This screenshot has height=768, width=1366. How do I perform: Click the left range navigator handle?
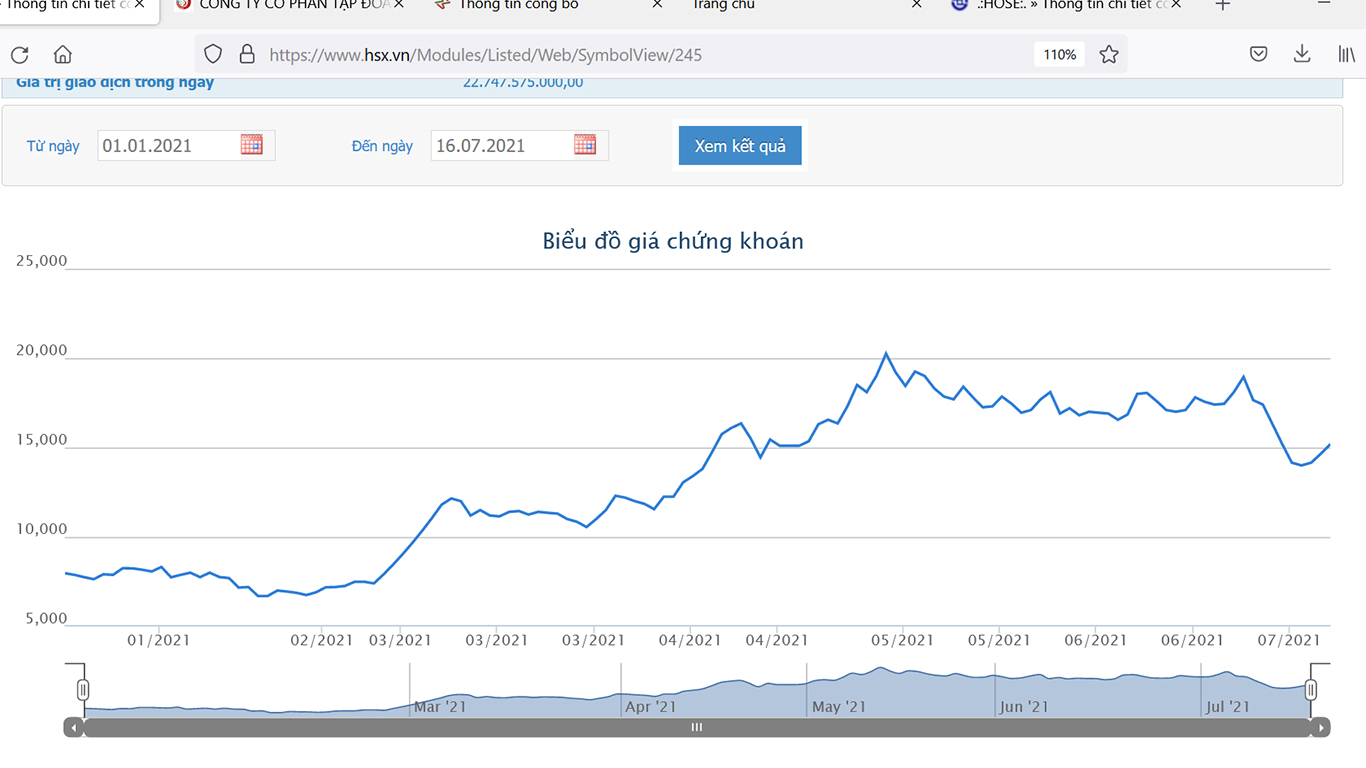83,690
